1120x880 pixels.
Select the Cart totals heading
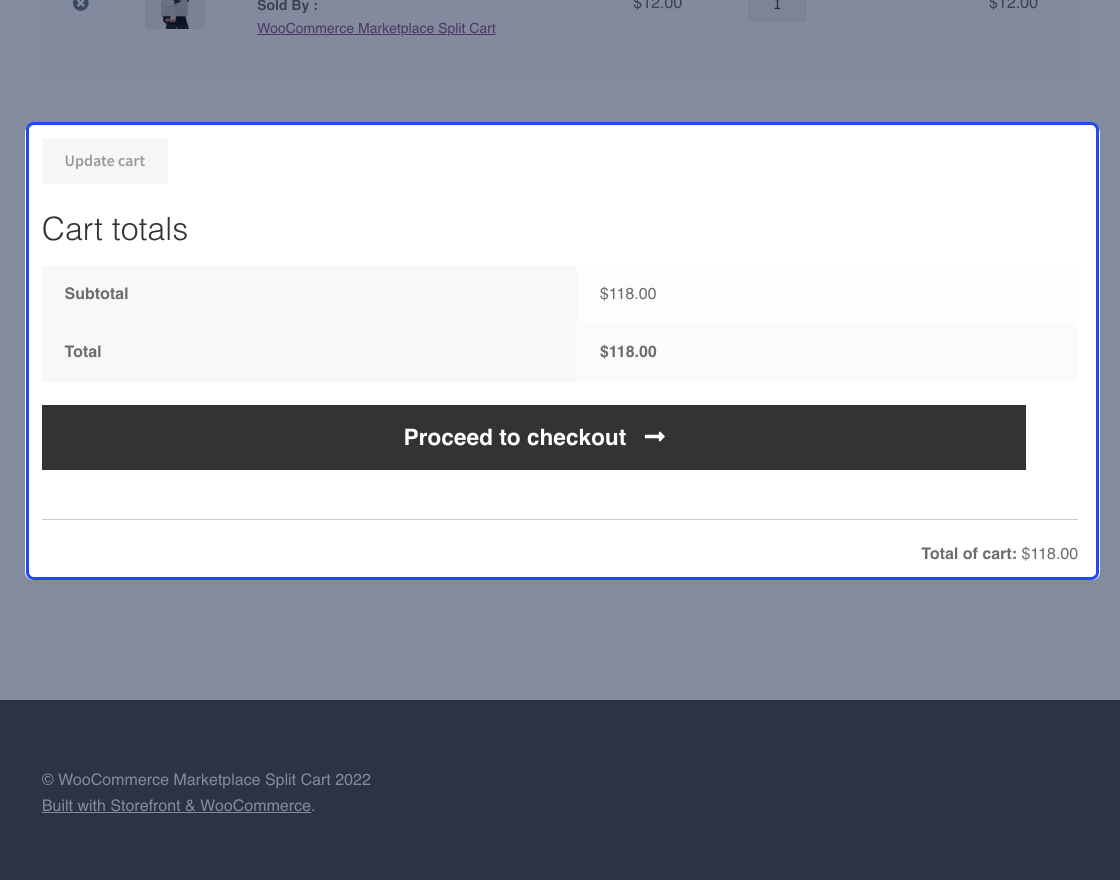[x=114, y=229]
